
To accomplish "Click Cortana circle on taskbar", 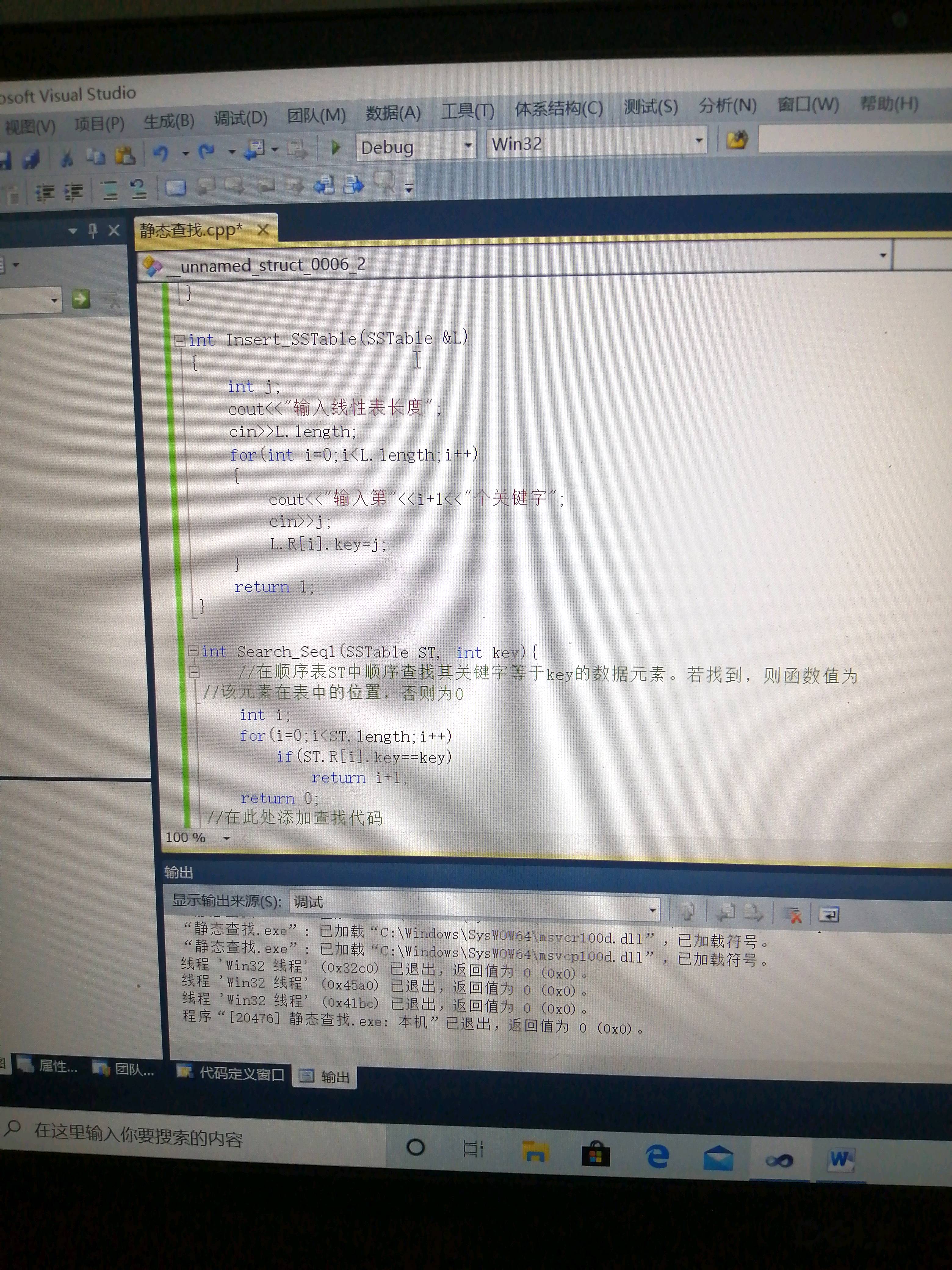I will point(416,1147).
